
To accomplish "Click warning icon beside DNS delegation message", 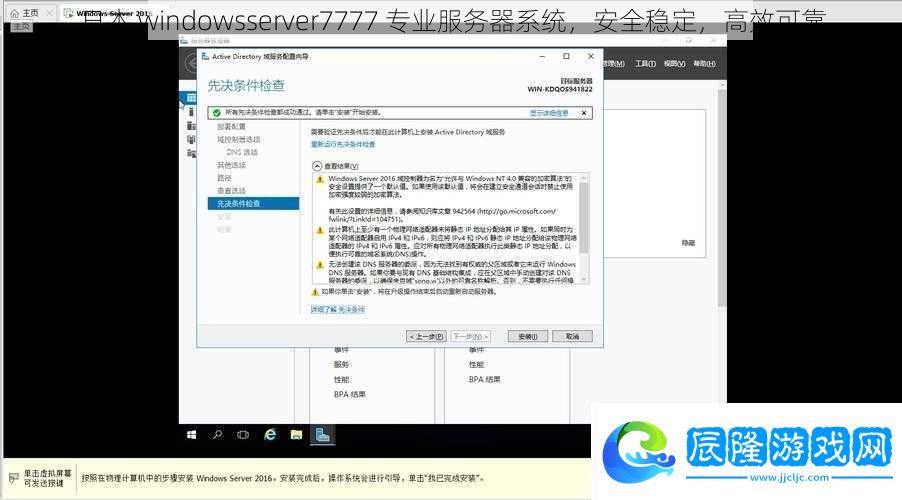I will pyautogui.click(x=320, y=265).
